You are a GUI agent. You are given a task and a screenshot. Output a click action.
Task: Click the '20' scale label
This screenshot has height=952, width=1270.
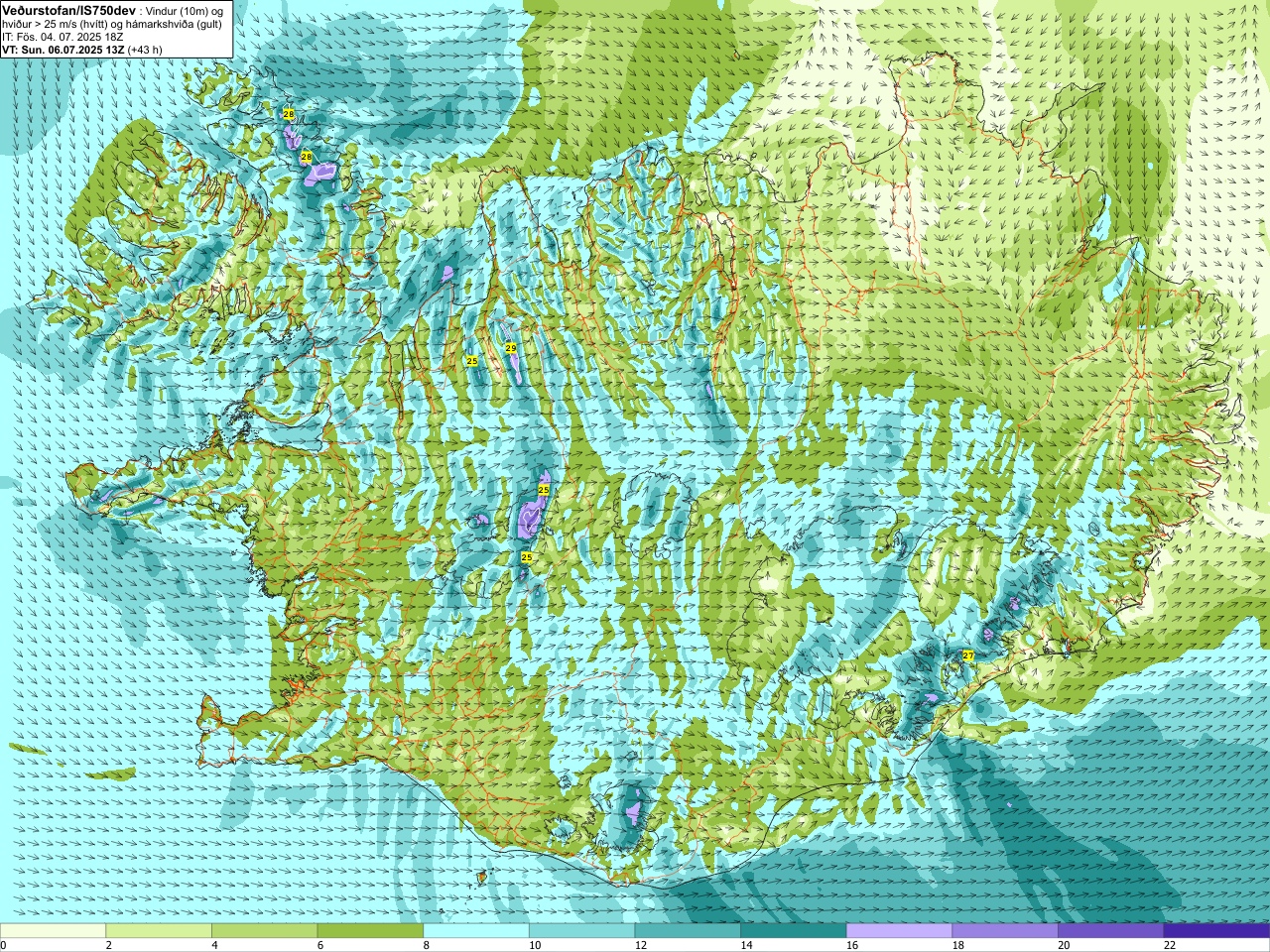click(x=1064, y=946)
